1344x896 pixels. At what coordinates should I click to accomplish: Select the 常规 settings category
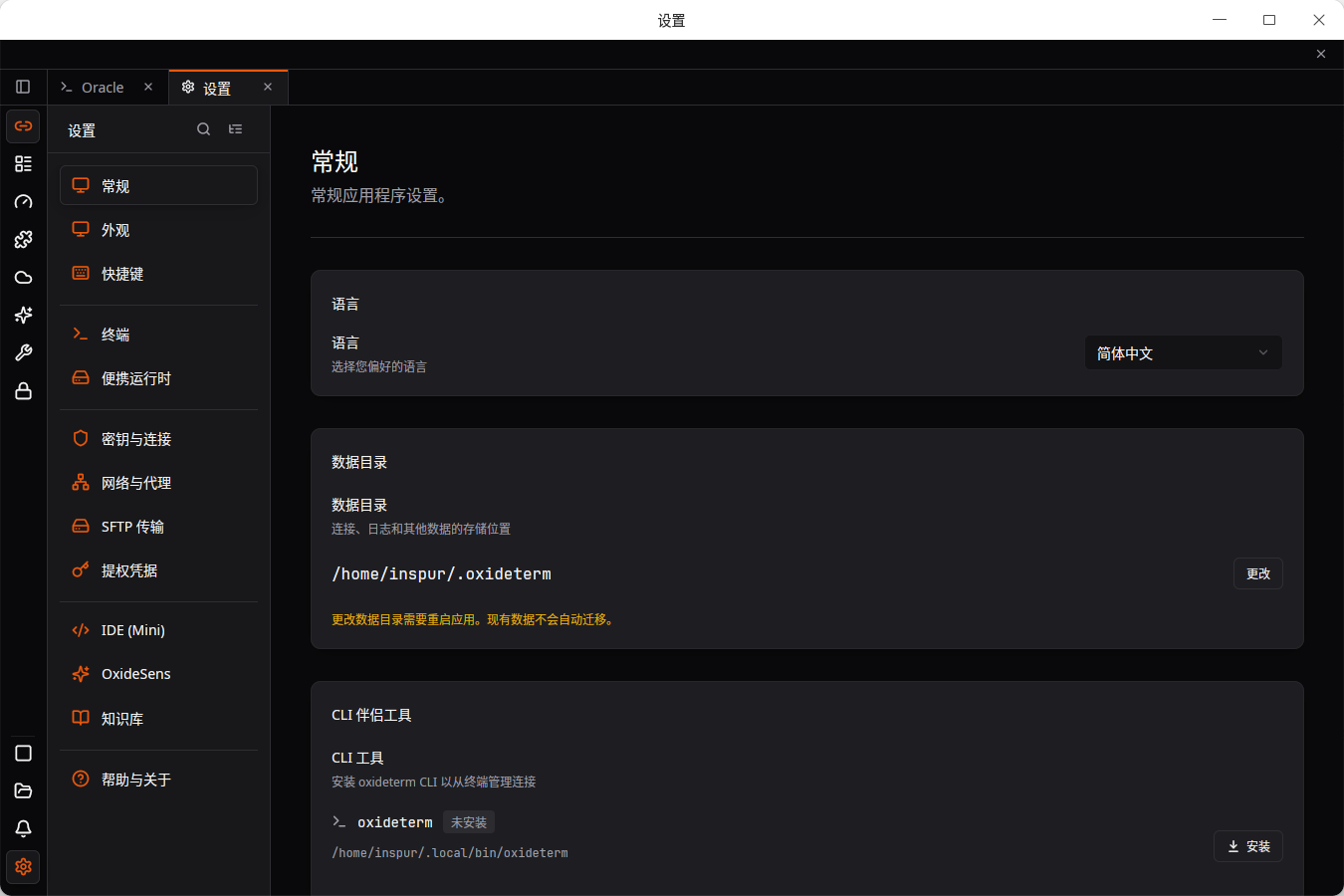tap(158, 185)
